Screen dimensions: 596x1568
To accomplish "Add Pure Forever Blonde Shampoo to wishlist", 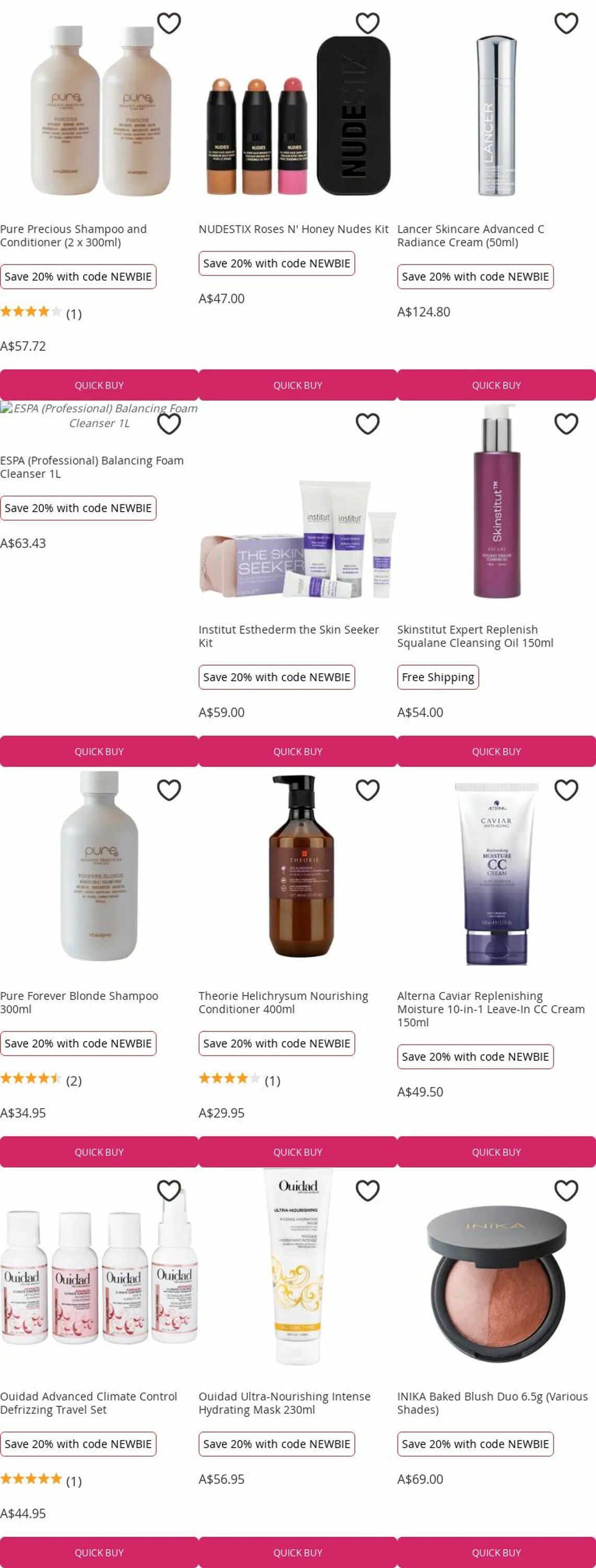I will coord(169,790).
